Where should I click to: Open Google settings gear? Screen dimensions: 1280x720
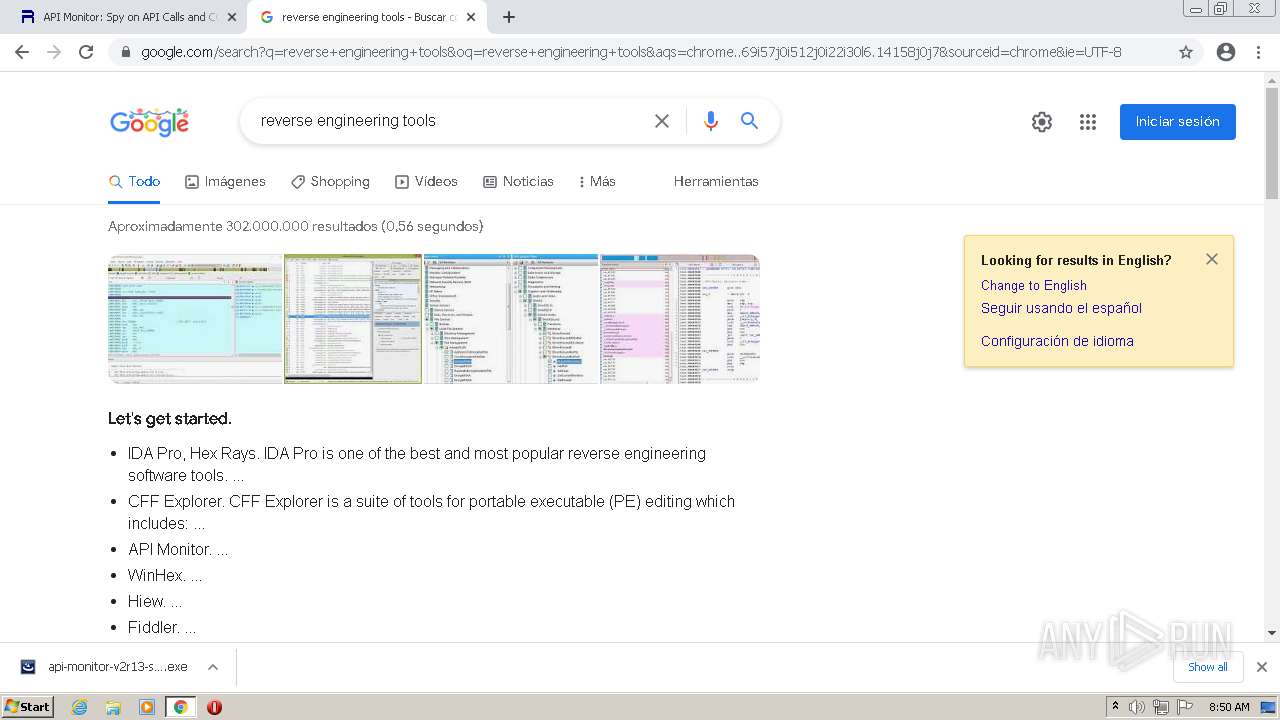click(1042, 122)
